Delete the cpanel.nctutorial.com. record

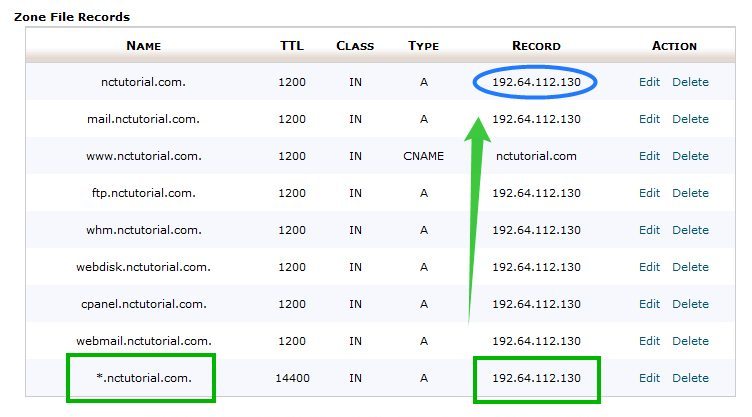click(690, 304)
